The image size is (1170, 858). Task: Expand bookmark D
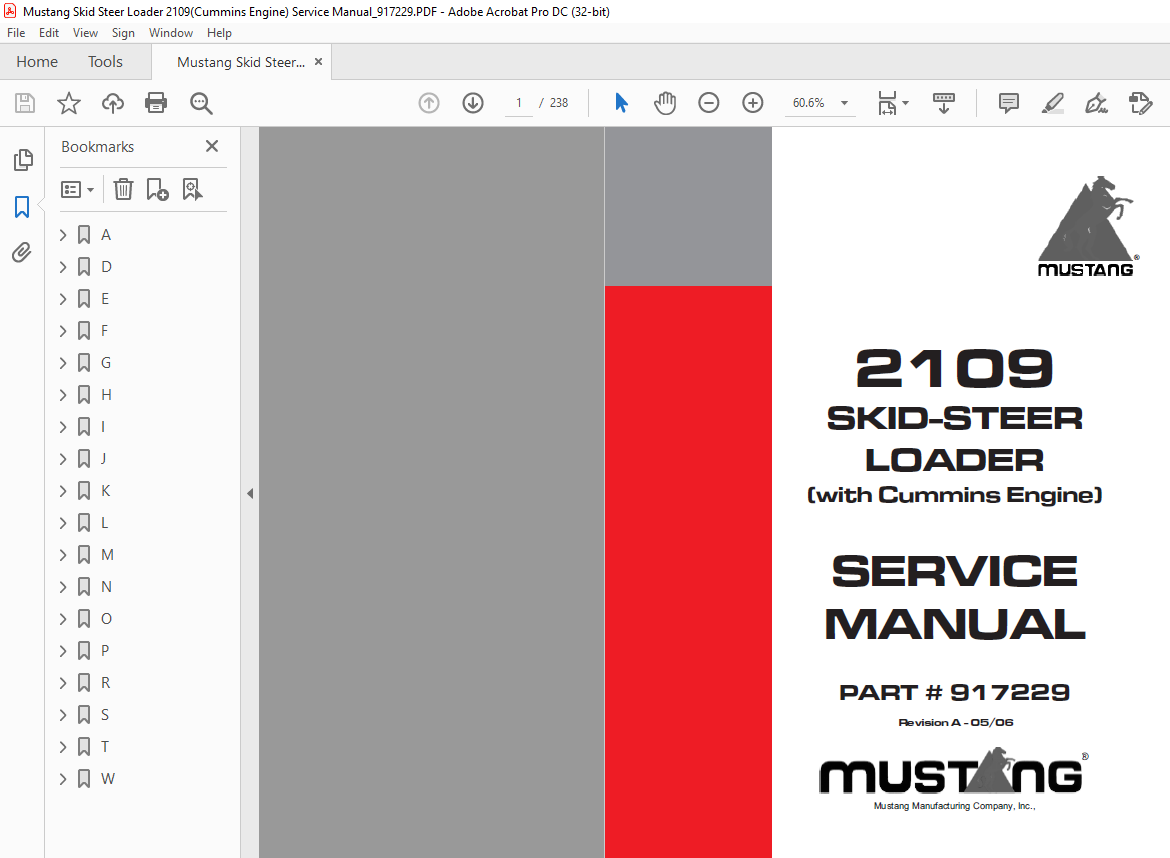point(63,267)
